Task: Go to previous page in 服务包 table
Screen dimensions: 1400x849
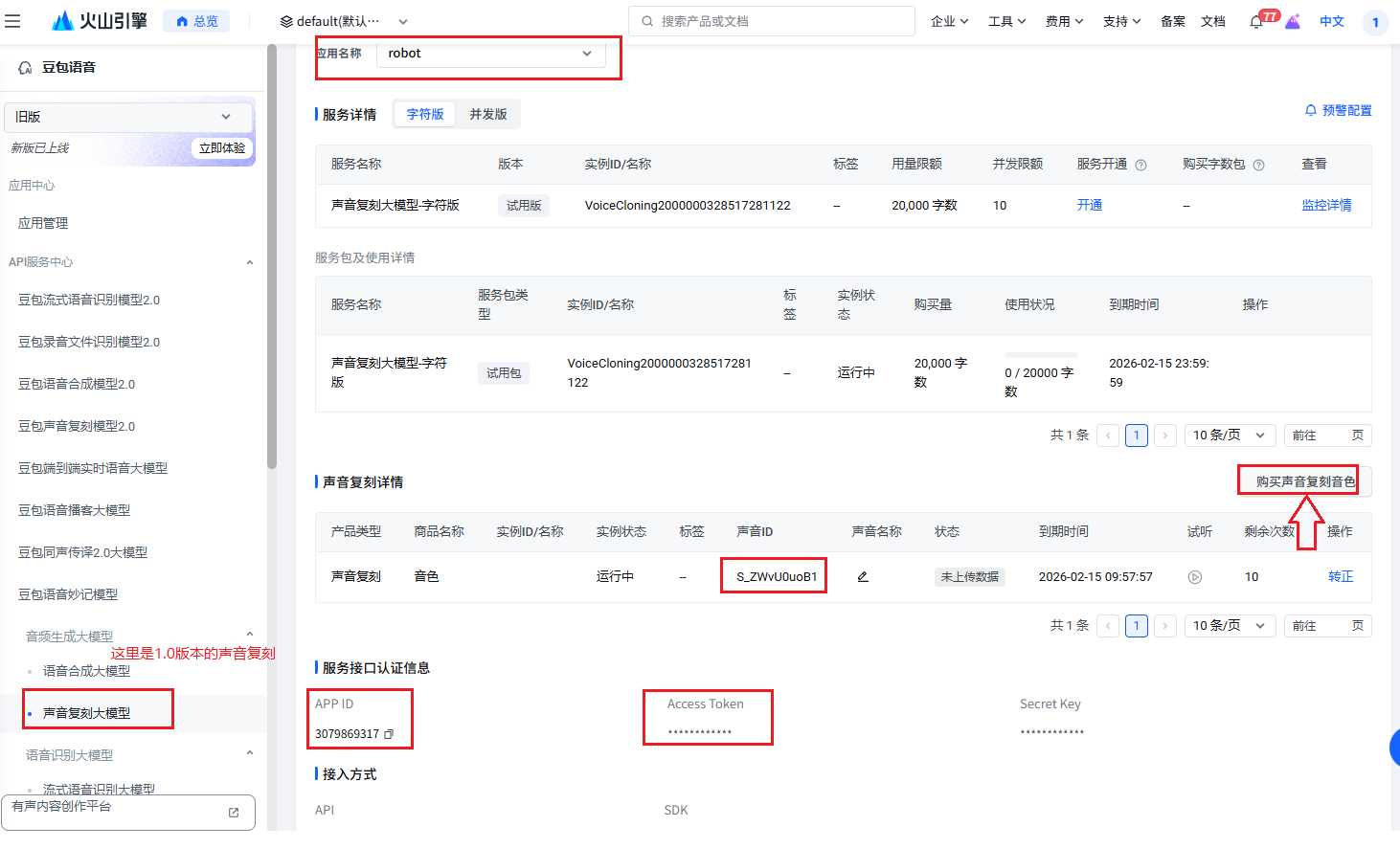Action: pos(1108,436)
